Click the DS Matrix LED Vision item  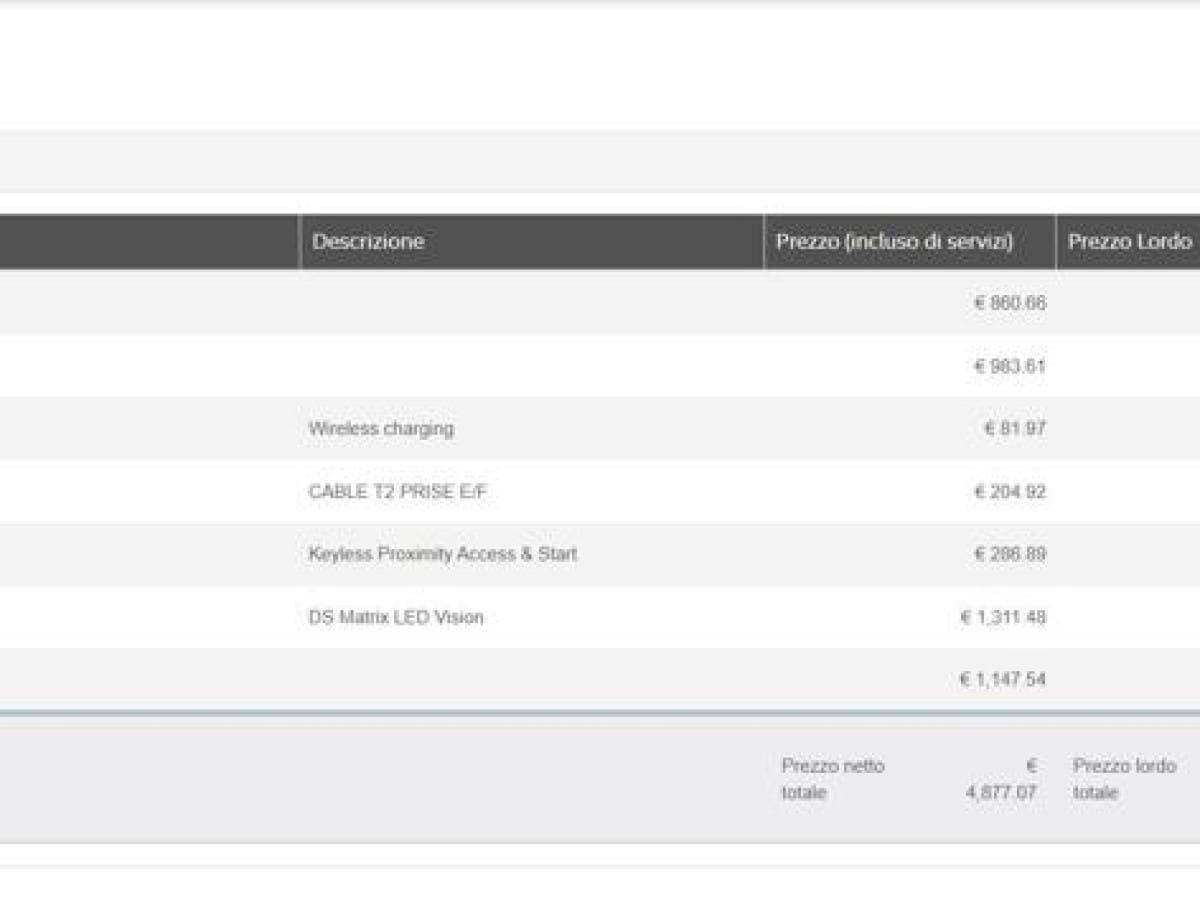coord(396,617)
